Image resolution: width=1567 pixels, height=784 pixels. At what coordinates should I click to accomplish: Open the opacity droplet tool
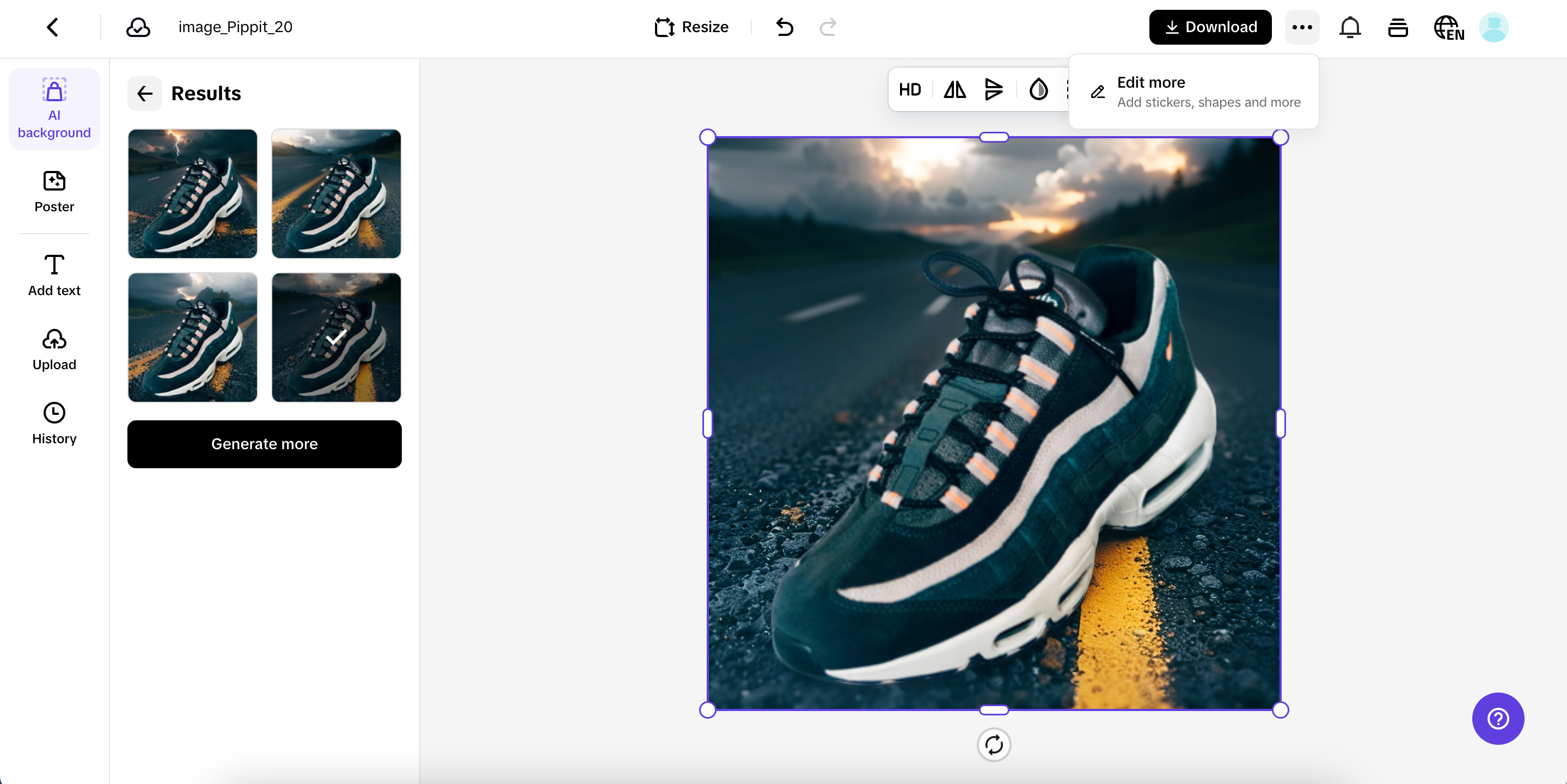click(x=1038, y=90)
